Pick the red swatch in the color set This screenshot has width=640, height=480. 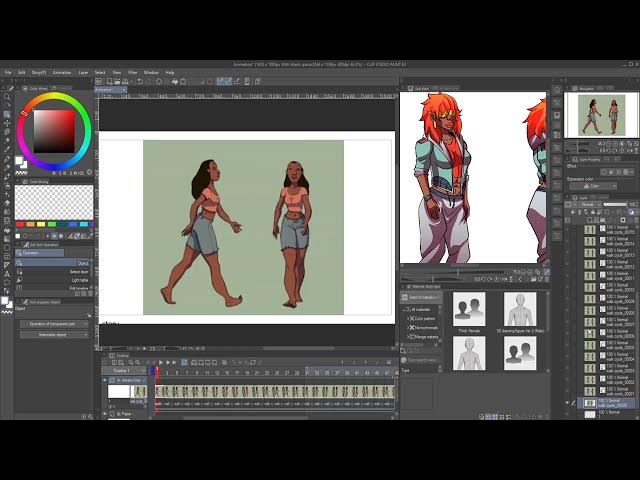coord(20,224)
